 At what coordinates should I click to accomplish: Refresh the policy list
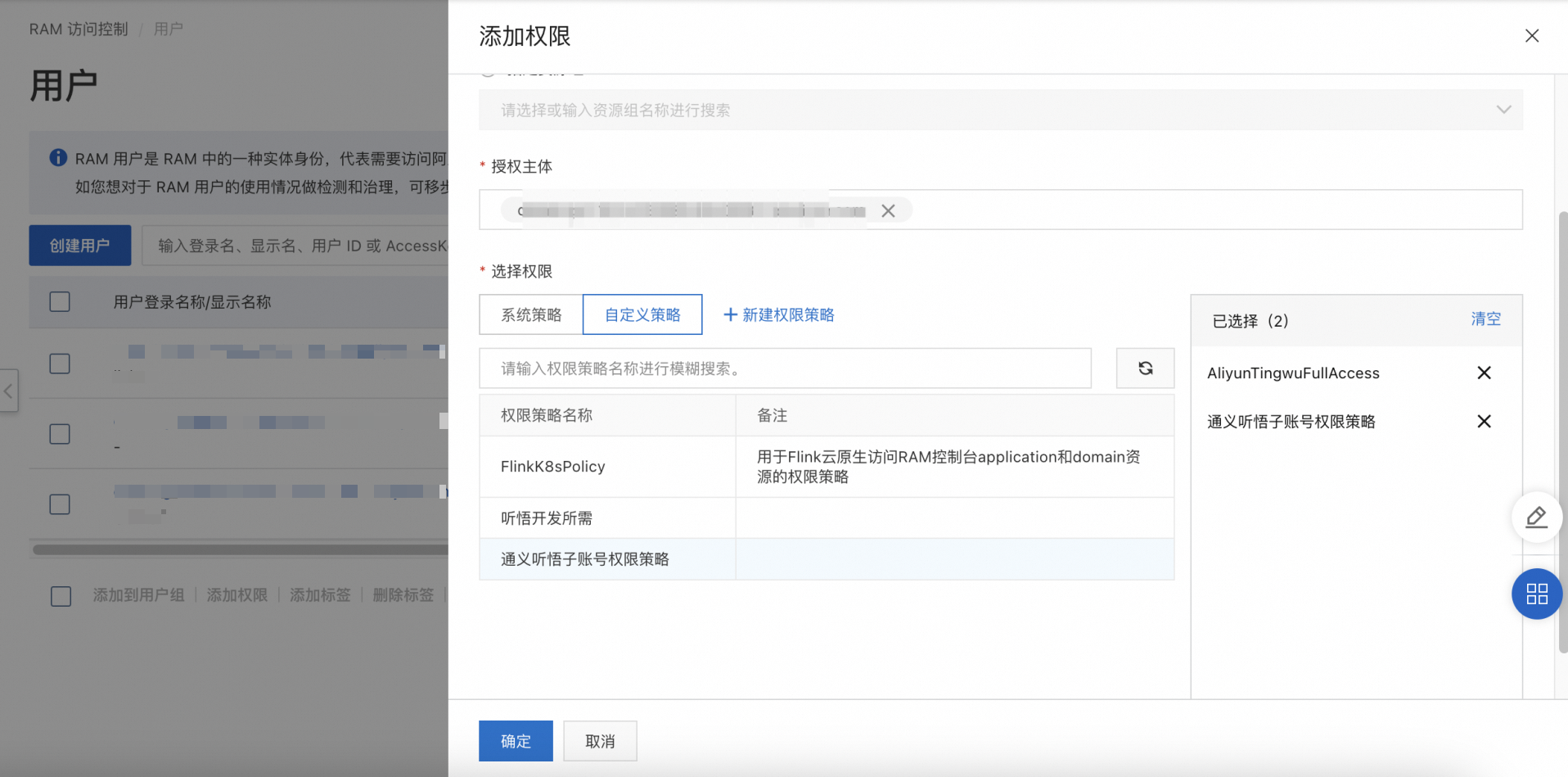[x=1145, y=368]
